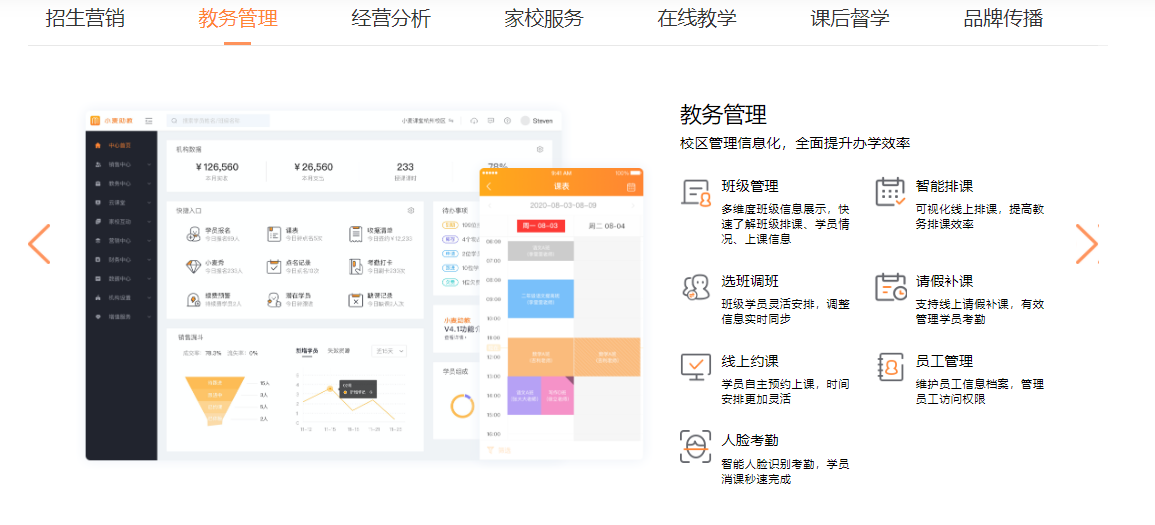This screenshot has width=1155, height=525.
Task: Open the 点名记录 quick entry icon
Action: pyautogui.click(x=273, y=267)
